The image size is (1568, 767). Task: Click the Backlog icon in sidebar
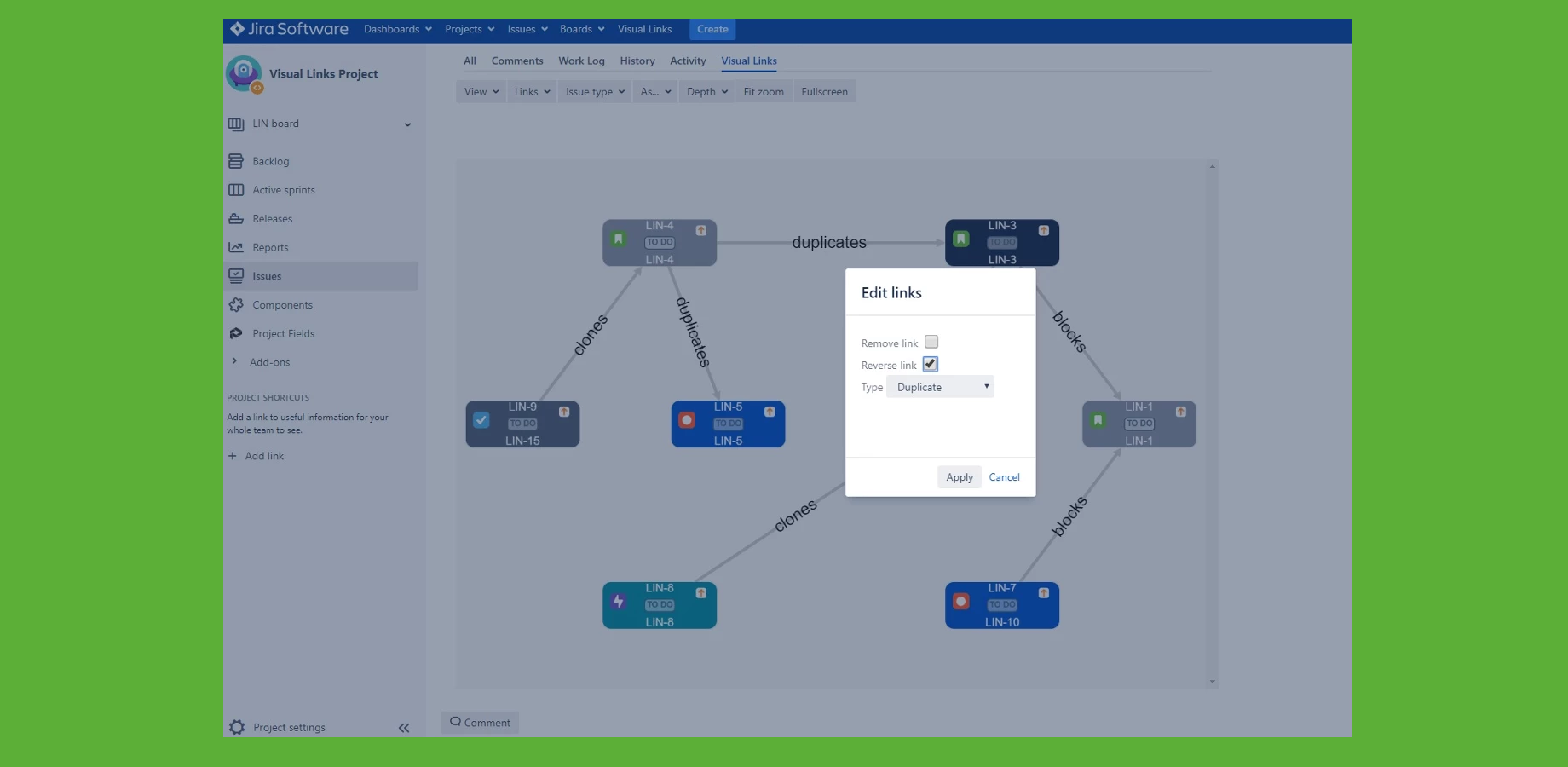click(x=236, y=161)
